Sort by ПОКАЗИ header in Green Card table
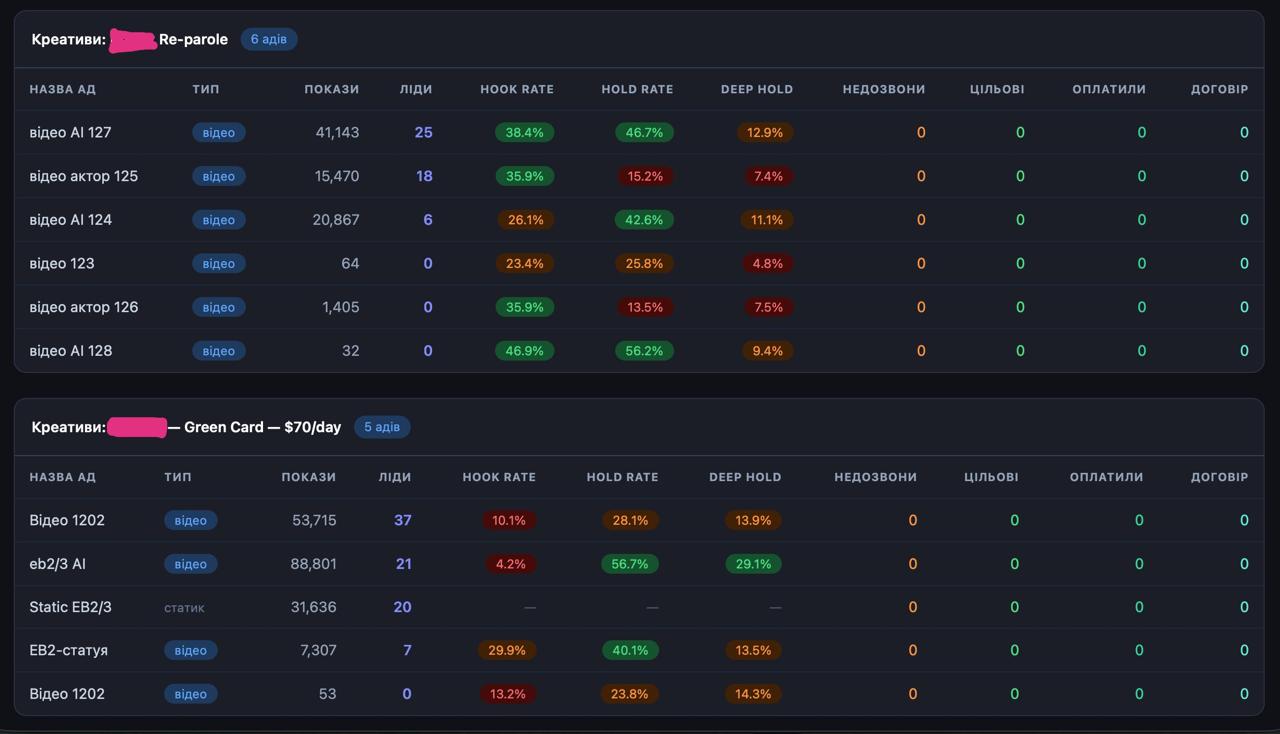This screenshot has height=734, width=1280. (x=309, y=477)
